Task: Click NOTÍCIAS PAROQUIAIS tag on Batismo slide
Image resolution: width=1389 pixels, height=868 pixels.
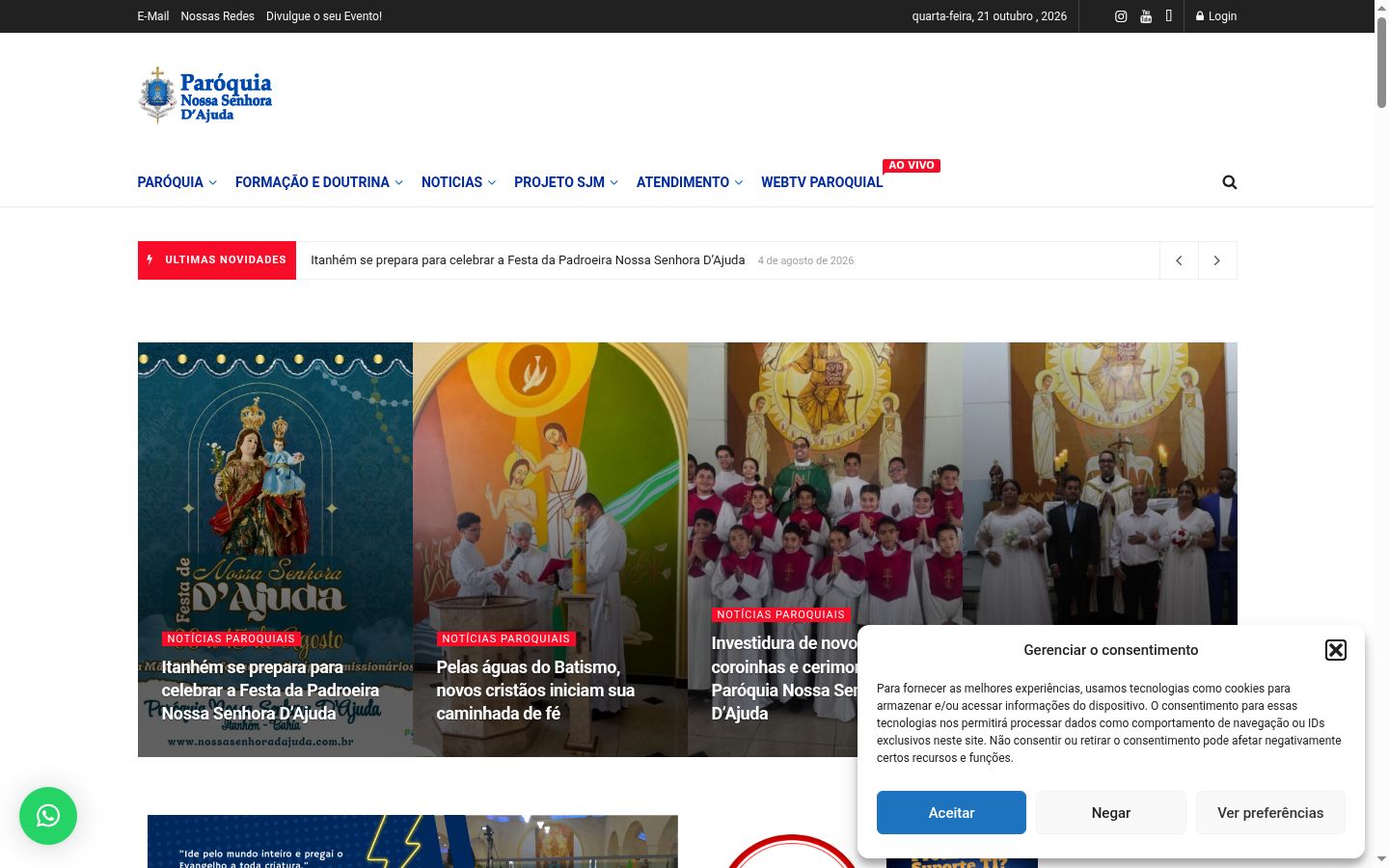Action: click(506, 638)
